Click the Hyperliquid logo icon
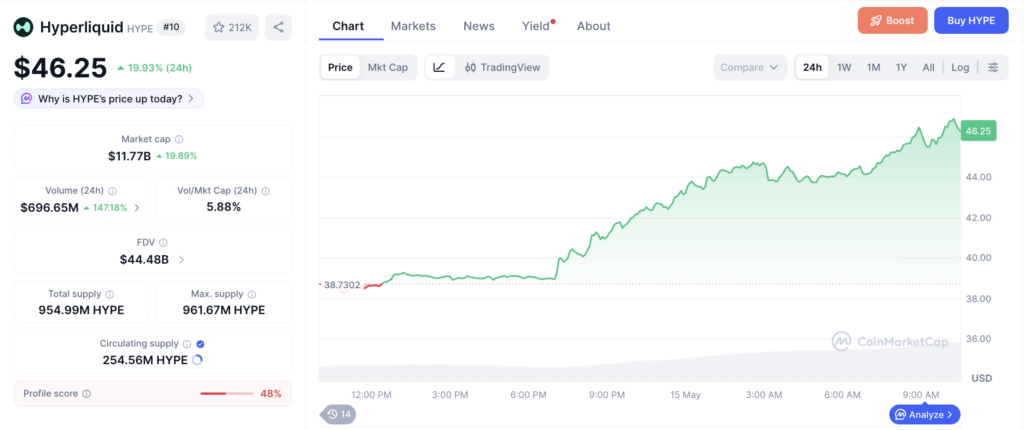1024x430 pixels. (x=25, y=27)
